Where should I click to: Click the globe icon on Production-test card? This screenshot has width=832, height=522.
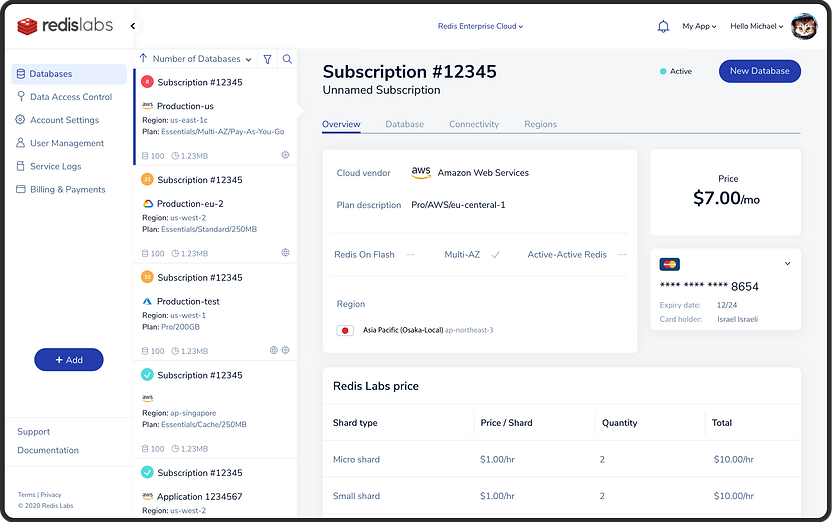pyautogui.click(x=274, y=350)
